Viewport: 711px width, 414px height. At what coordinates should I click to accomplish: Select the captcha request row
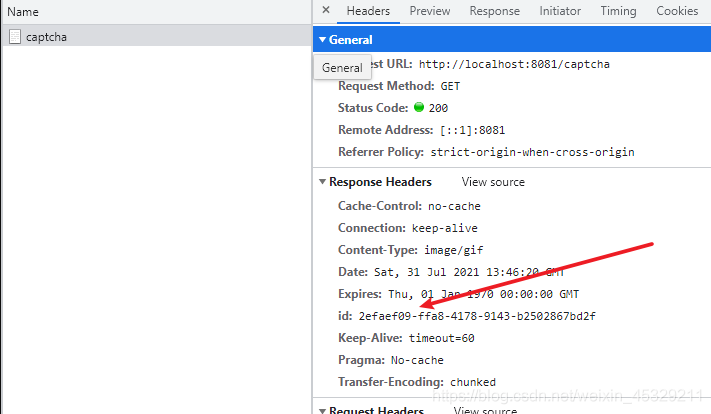pyautogui.click(x=157, y=36)
